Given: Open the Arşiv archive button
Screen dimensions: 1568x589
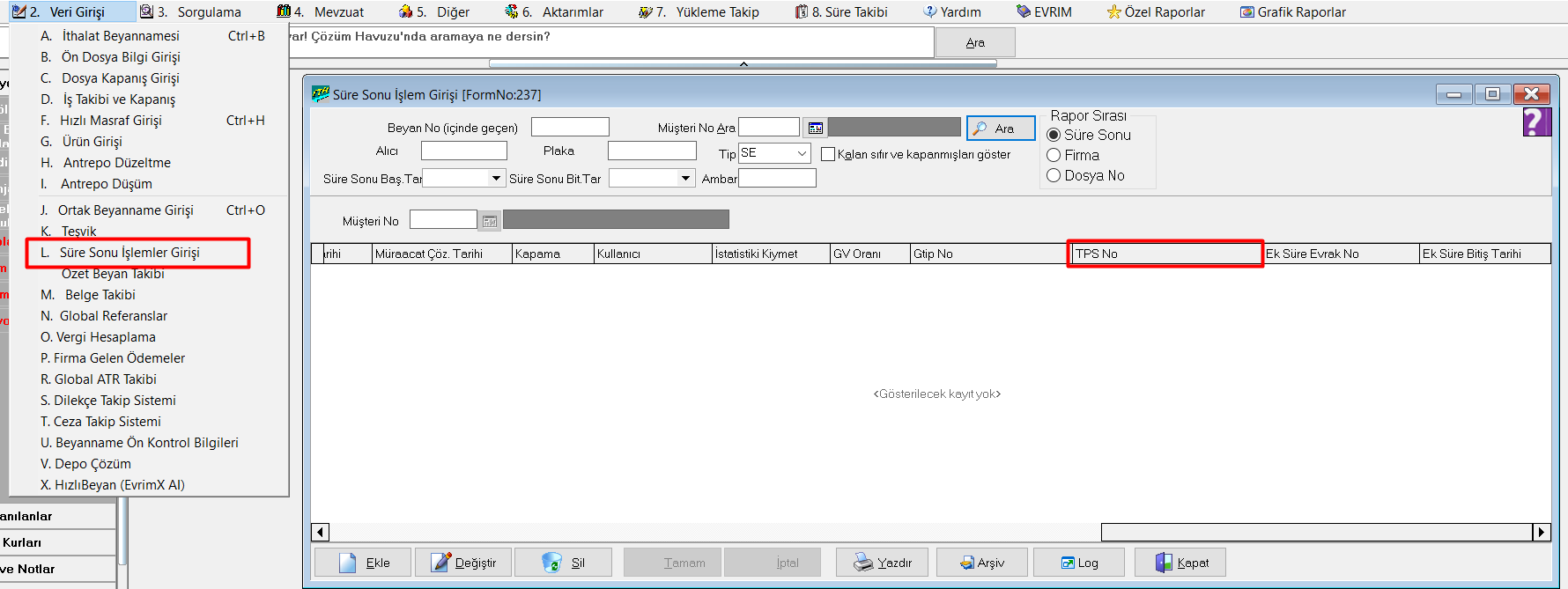Looking at the screenshot, I should pyautogui.click(x=981, y=563).
